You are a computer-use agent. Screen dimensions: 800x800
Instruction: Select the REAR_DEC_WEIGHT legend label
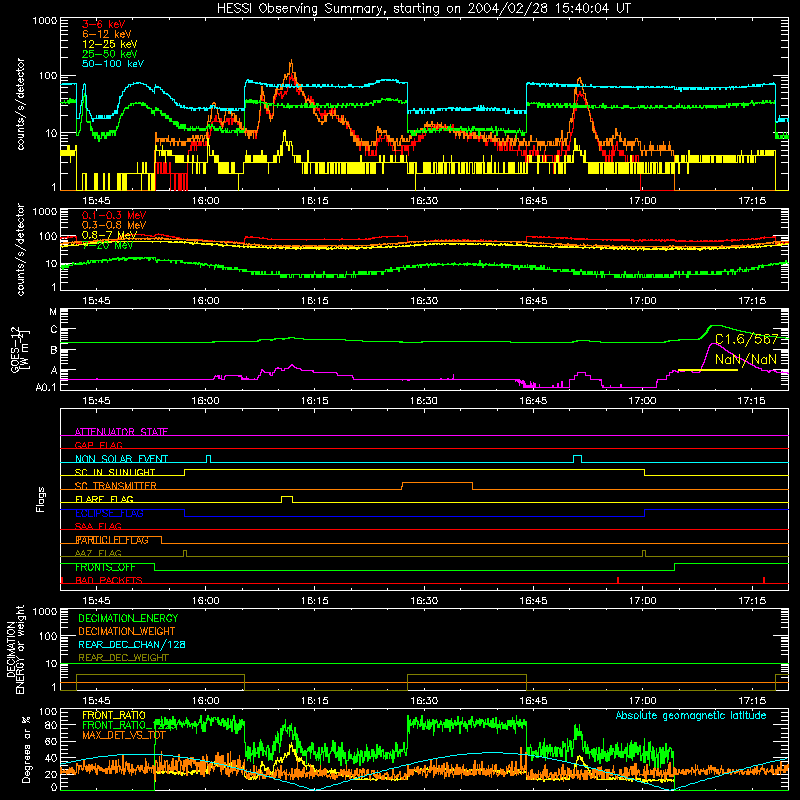tap(123, 658)
